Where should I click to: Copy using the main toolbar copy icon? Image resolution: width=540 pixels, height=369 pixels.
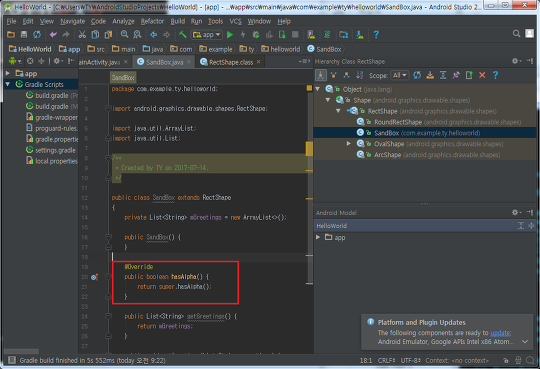pos(95,34)
